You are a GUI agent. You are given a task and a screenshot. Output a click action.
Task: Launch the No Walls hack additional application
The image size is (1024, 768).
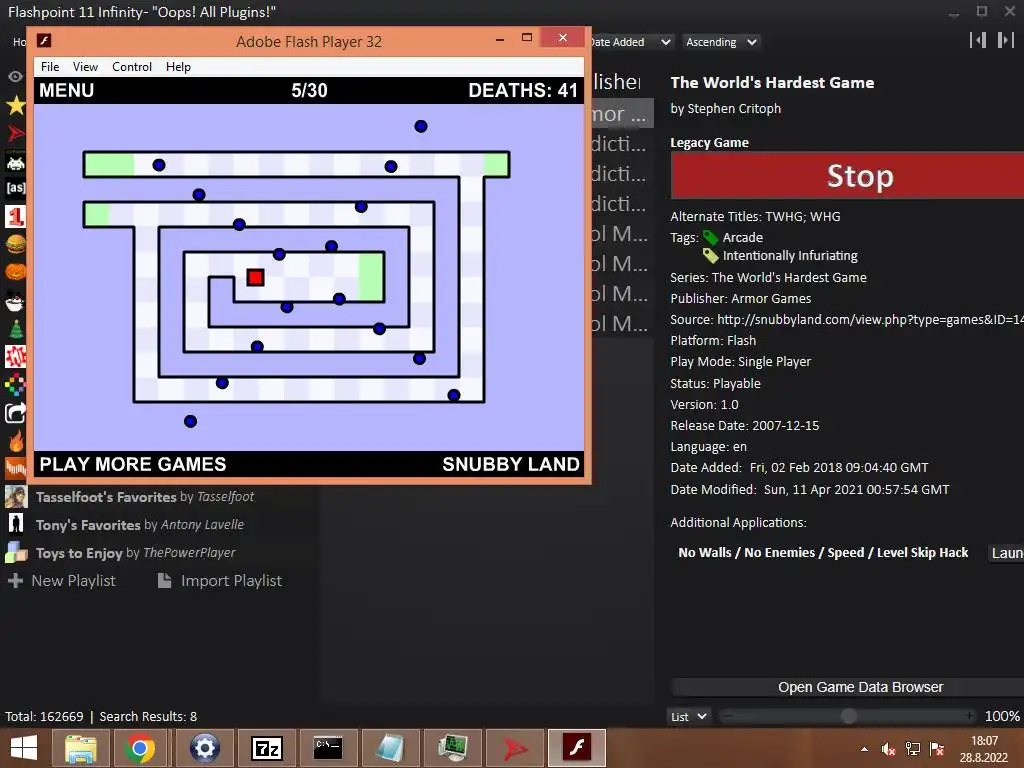(1007, 553)
